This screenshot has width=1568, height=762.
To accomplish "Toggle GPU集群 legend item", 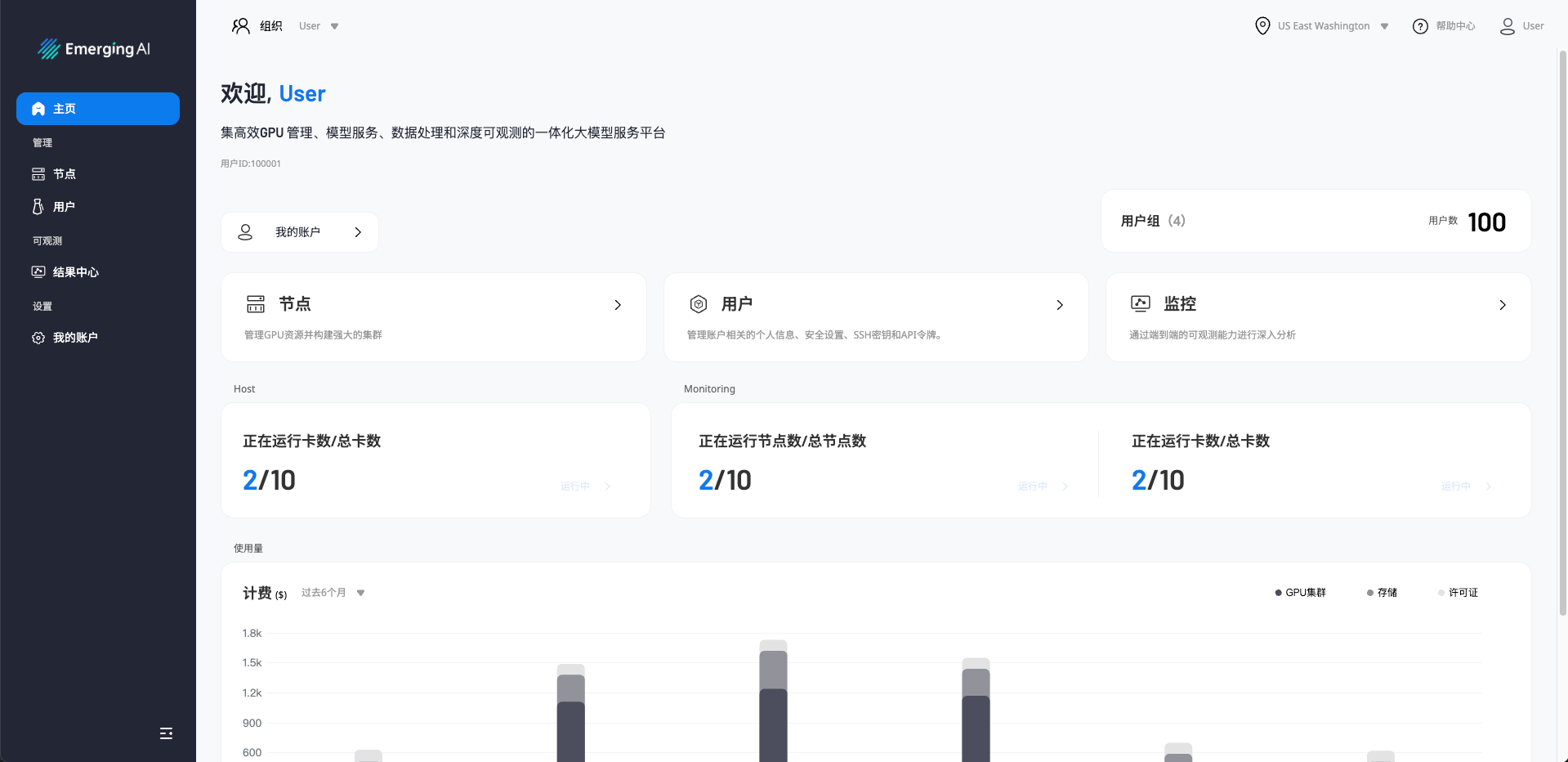I will point(1300,593).
